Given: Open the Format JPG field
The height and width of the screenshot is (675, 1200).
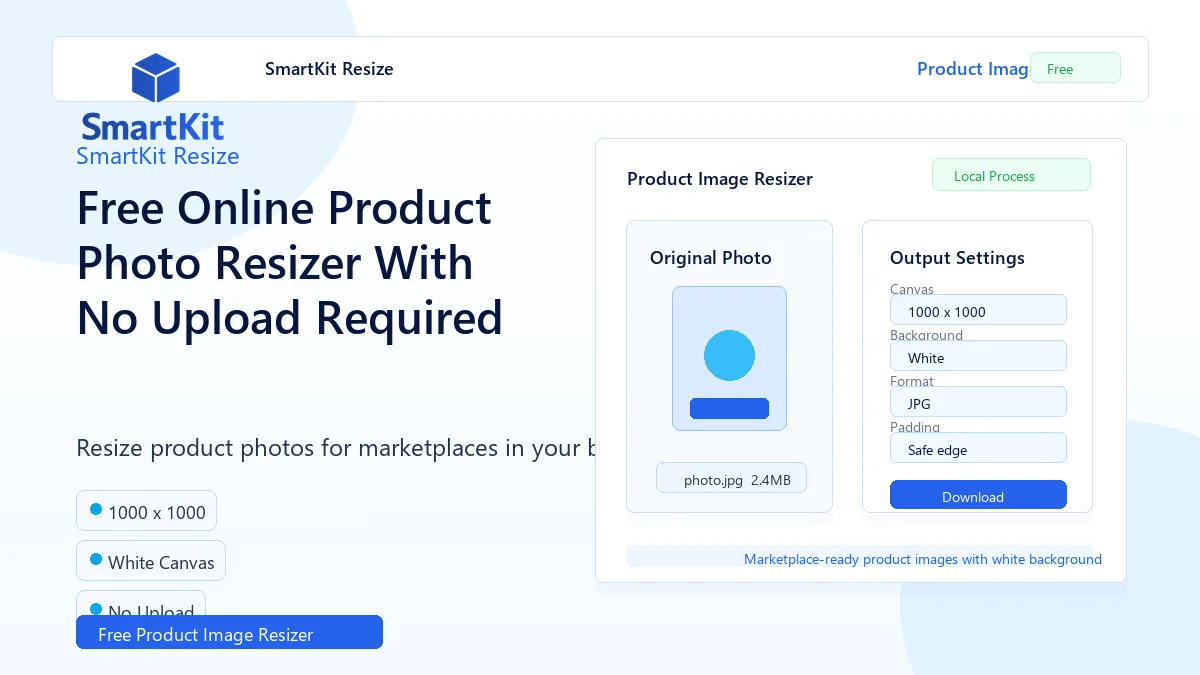Looking at the screenshot, I should [978, 402].
